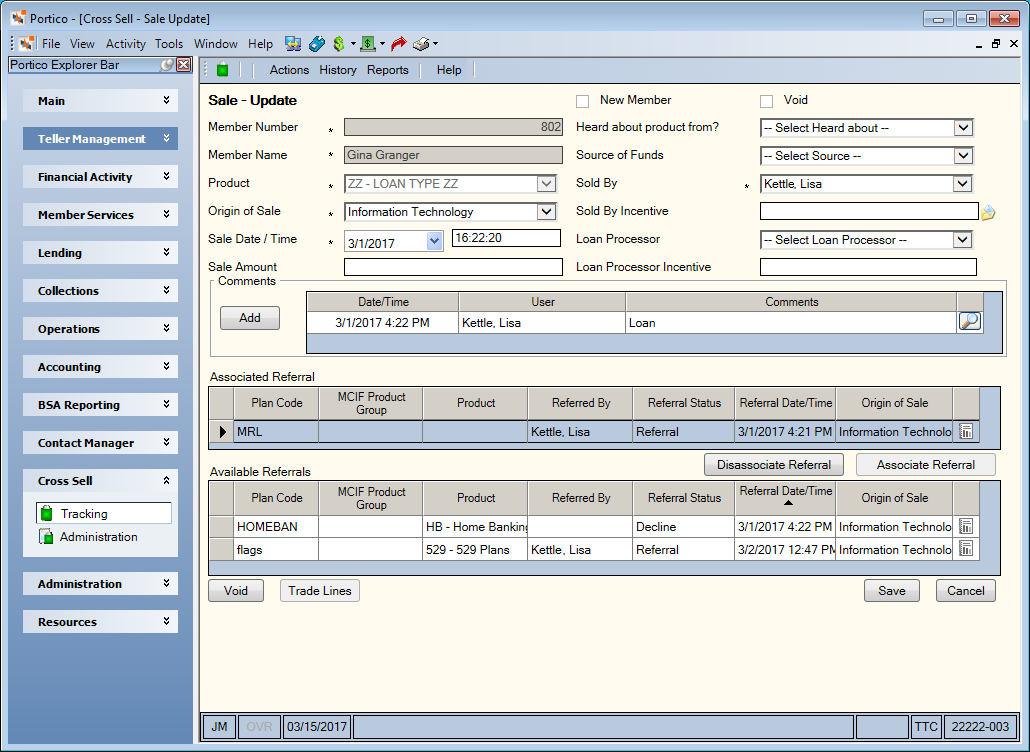
Task: Click the Tracking bag icon under Cross Sell
Action: [47, 513]
